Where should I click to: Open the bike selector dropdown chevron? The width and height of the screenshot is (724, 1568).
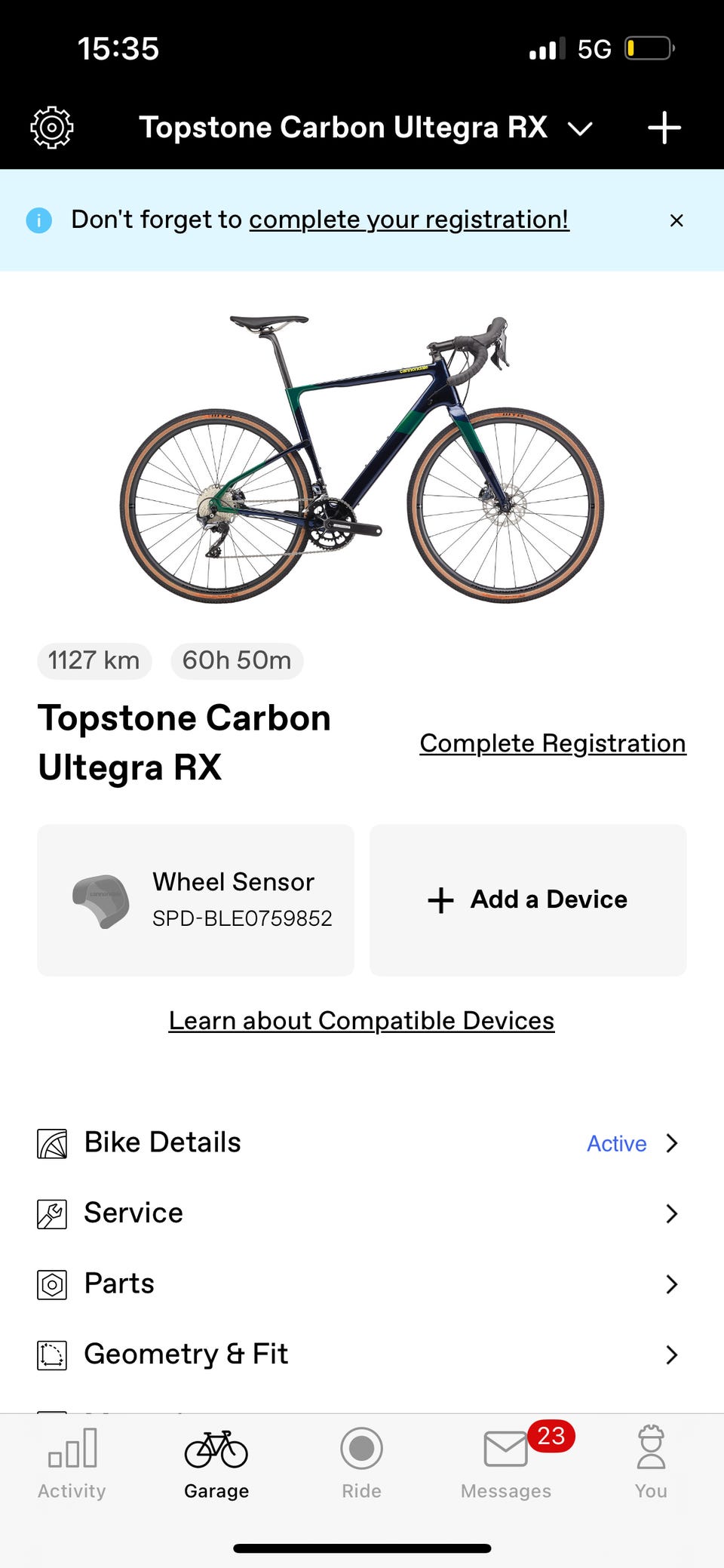pos(580,129)
